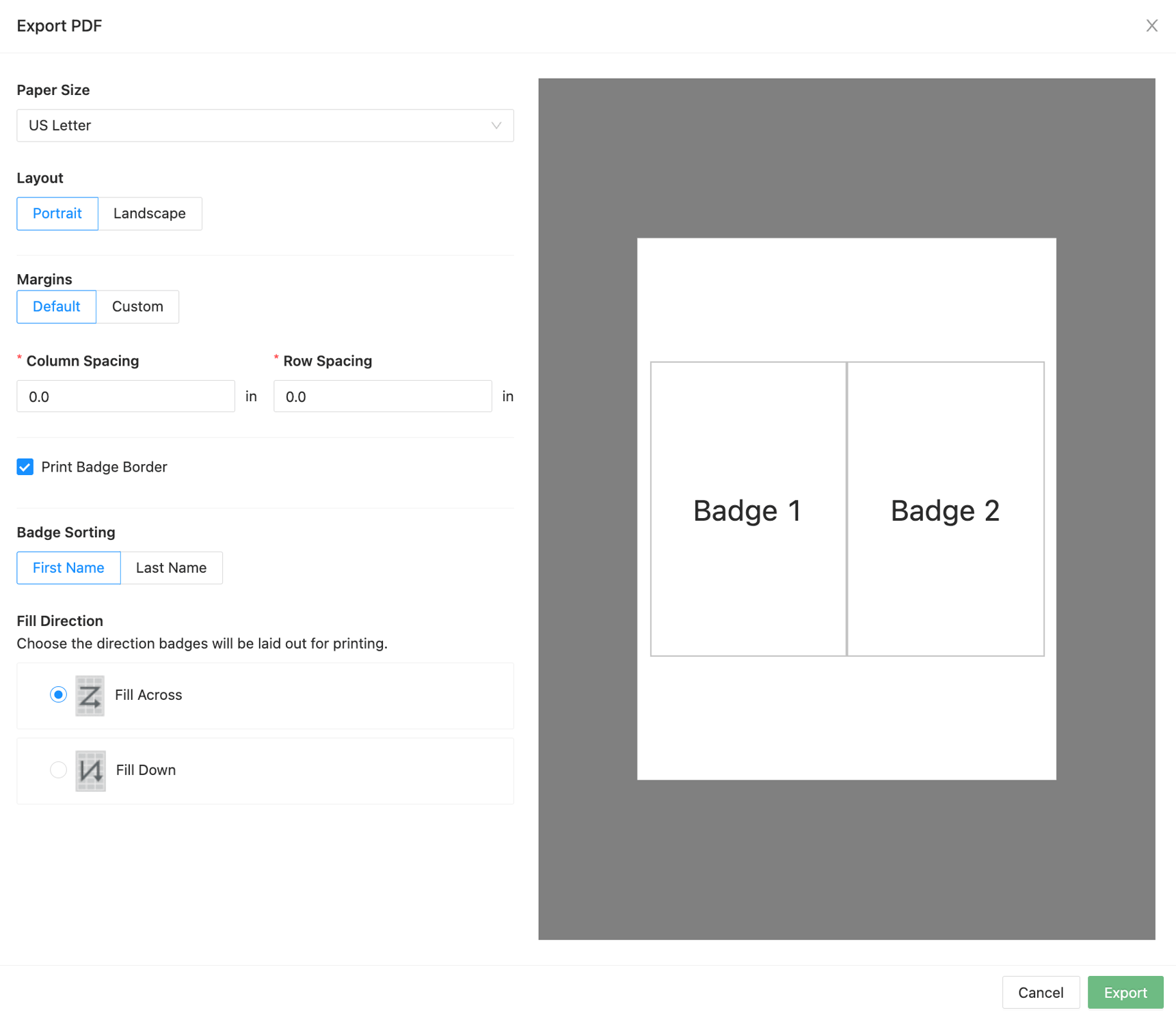Click the Fill Across direction icon
1176x1017 pixels.
[90, 695]
